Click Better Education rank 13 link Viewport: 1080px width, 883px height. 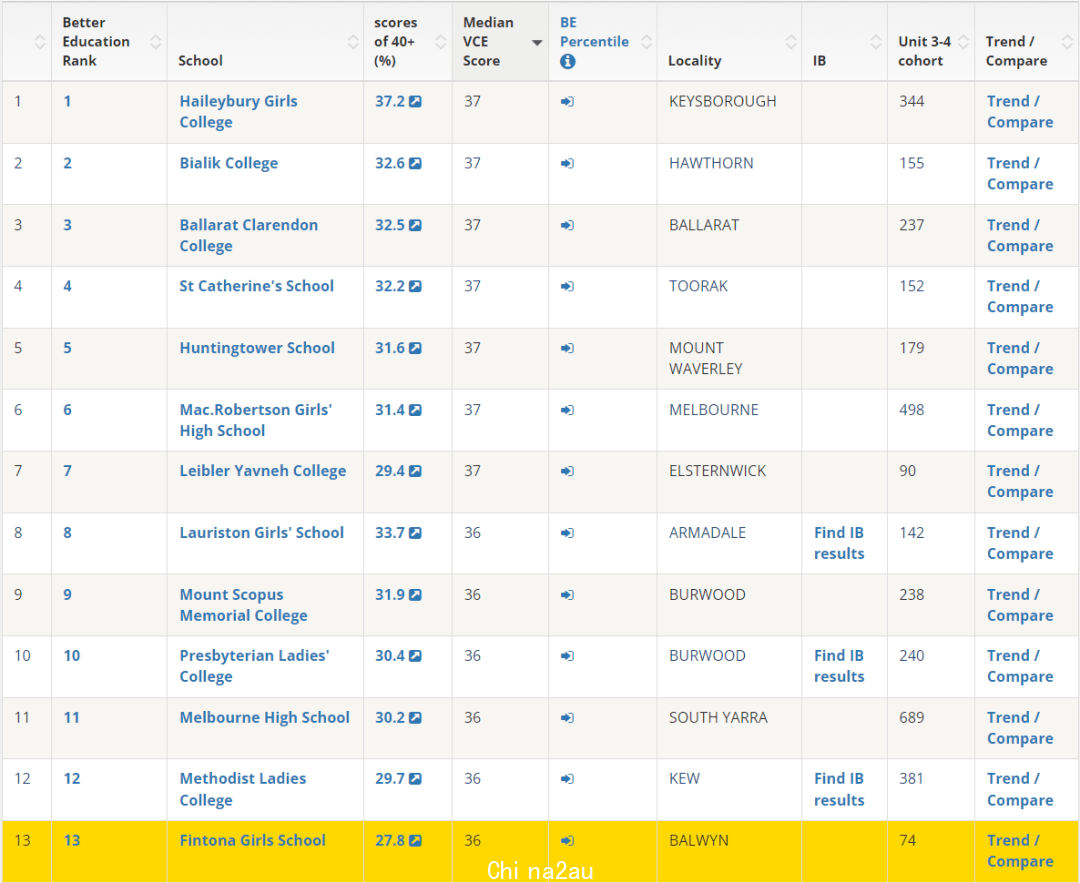point(72,840)
